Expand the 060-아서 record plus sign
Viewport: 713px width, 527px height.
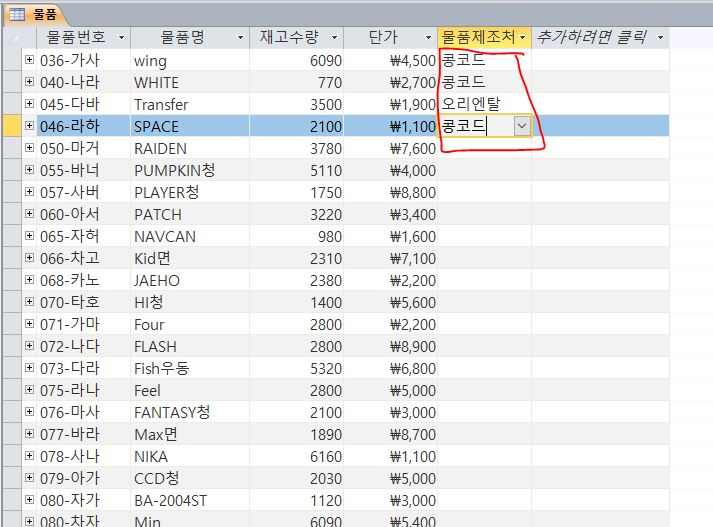click(30, 214)
